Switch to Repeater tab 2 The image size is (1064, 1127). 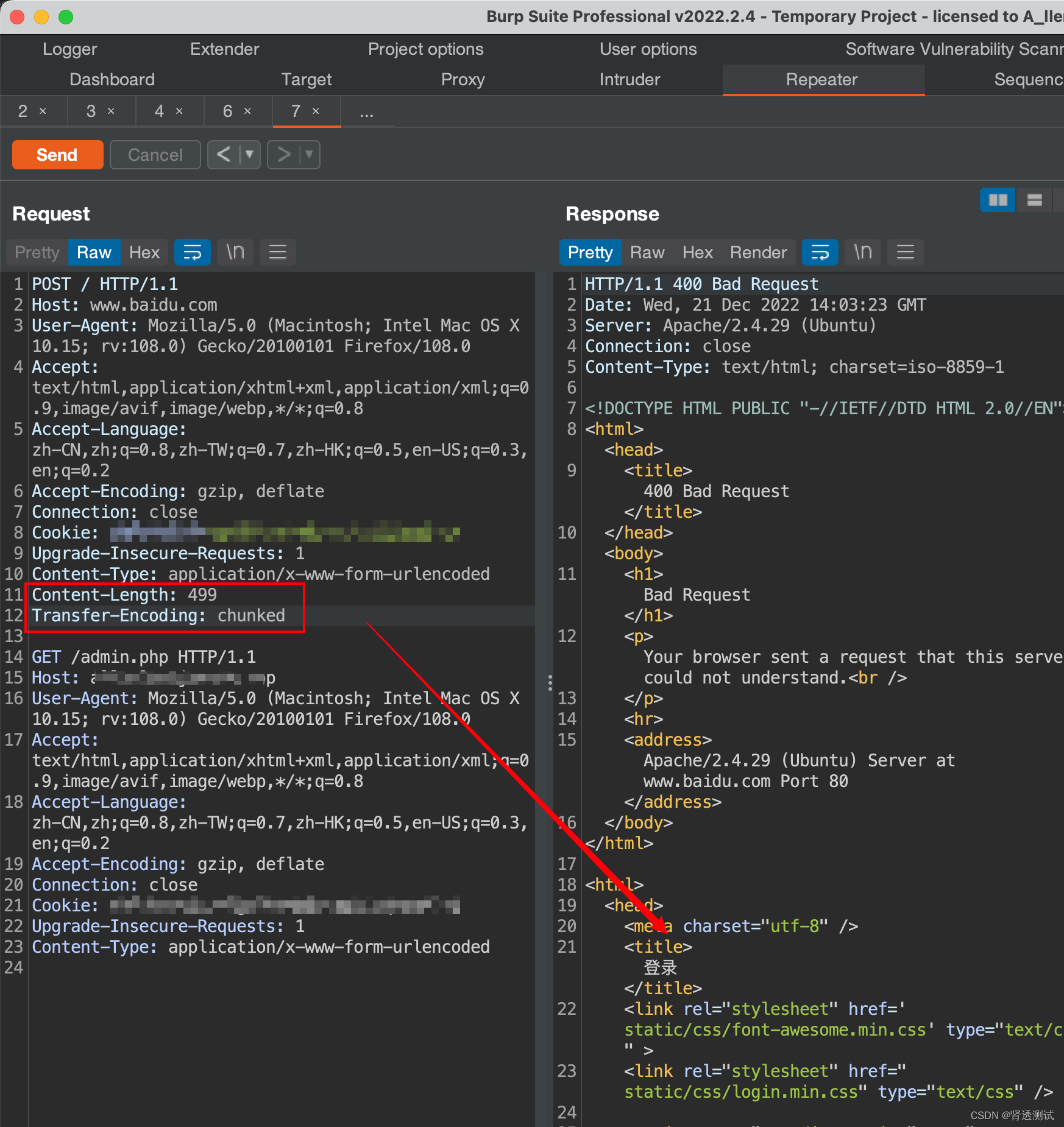pos(23,111)
